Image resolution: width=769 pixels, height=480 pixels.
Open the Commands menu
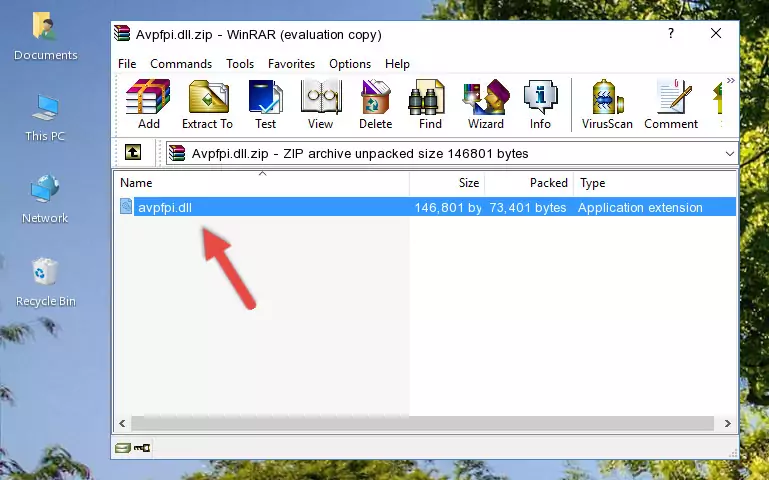[x=181, y=64]
